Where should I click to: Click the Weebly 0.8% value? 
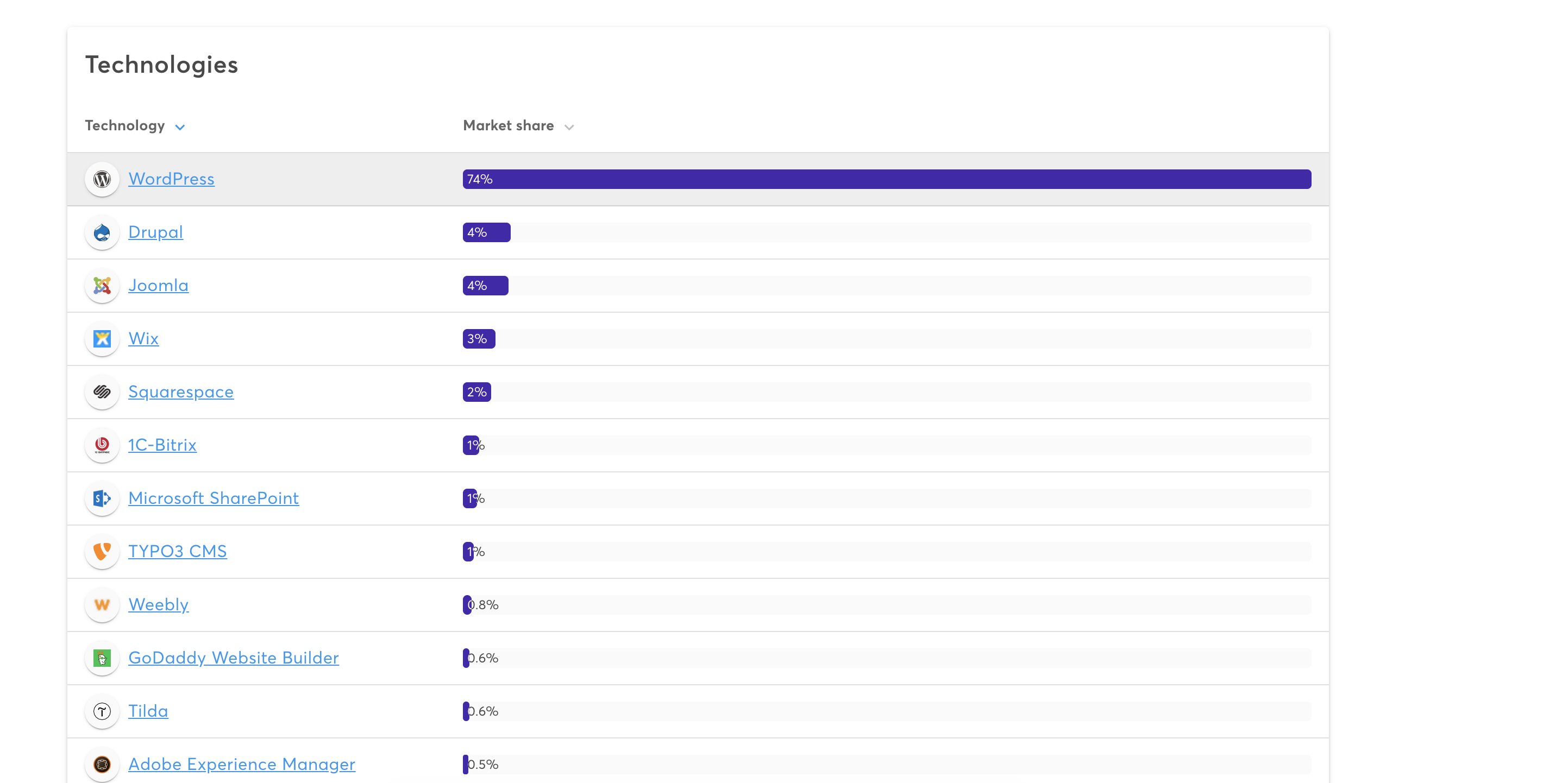(484, 605)
